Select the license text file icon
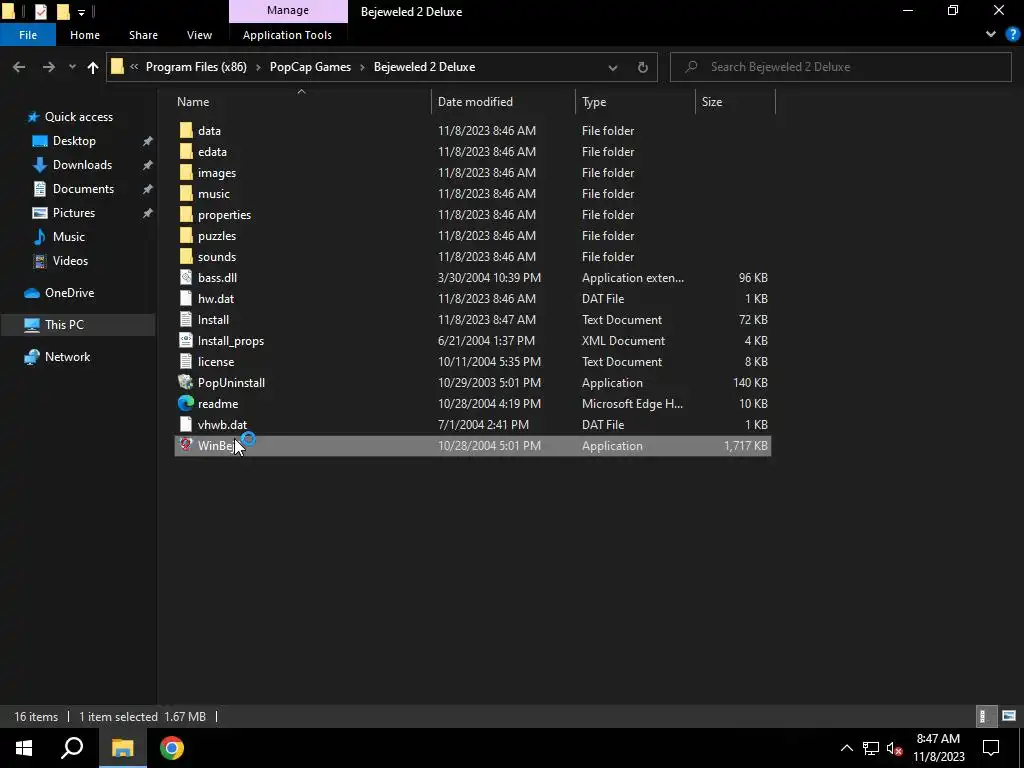This screenshot has width=1024, height=768. click(186, 361)
